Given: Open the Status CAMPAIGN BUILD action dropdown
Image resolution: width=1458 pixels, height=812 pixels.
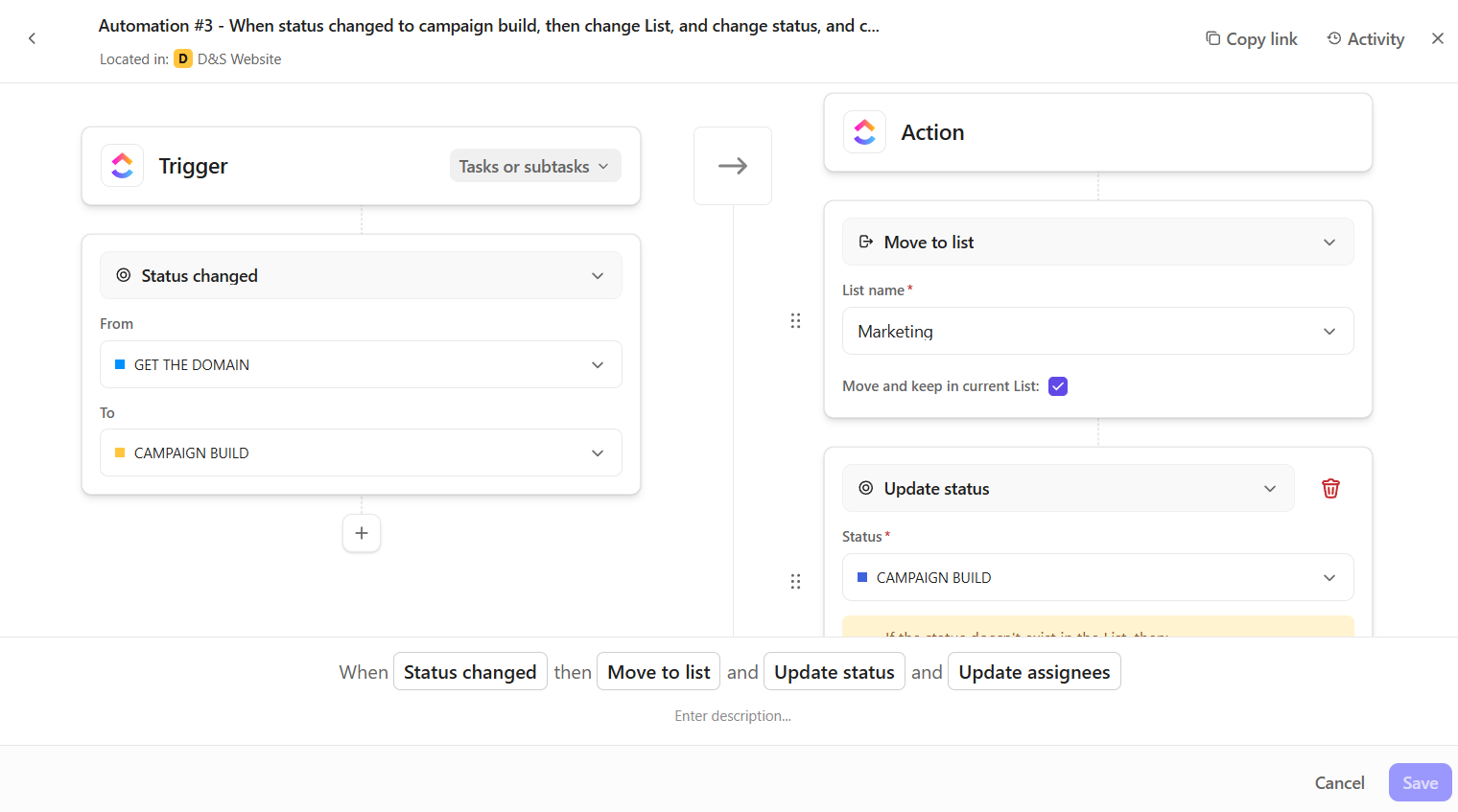Looking at the screenshot, I should pos(1098,577).
